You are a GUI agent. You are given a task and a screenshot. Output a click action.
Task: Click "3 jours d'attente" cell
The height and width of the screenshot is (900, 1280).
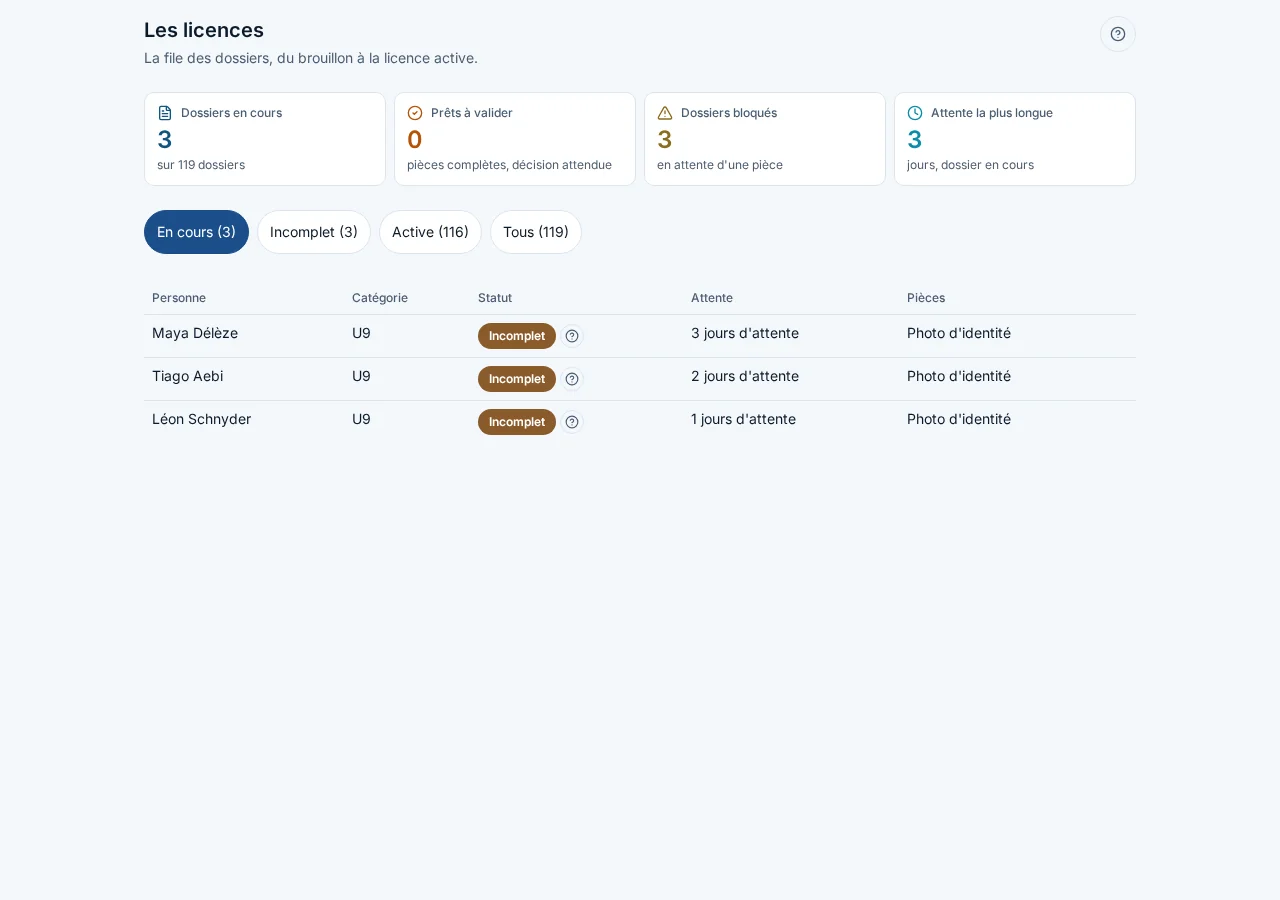click(745, 333)
